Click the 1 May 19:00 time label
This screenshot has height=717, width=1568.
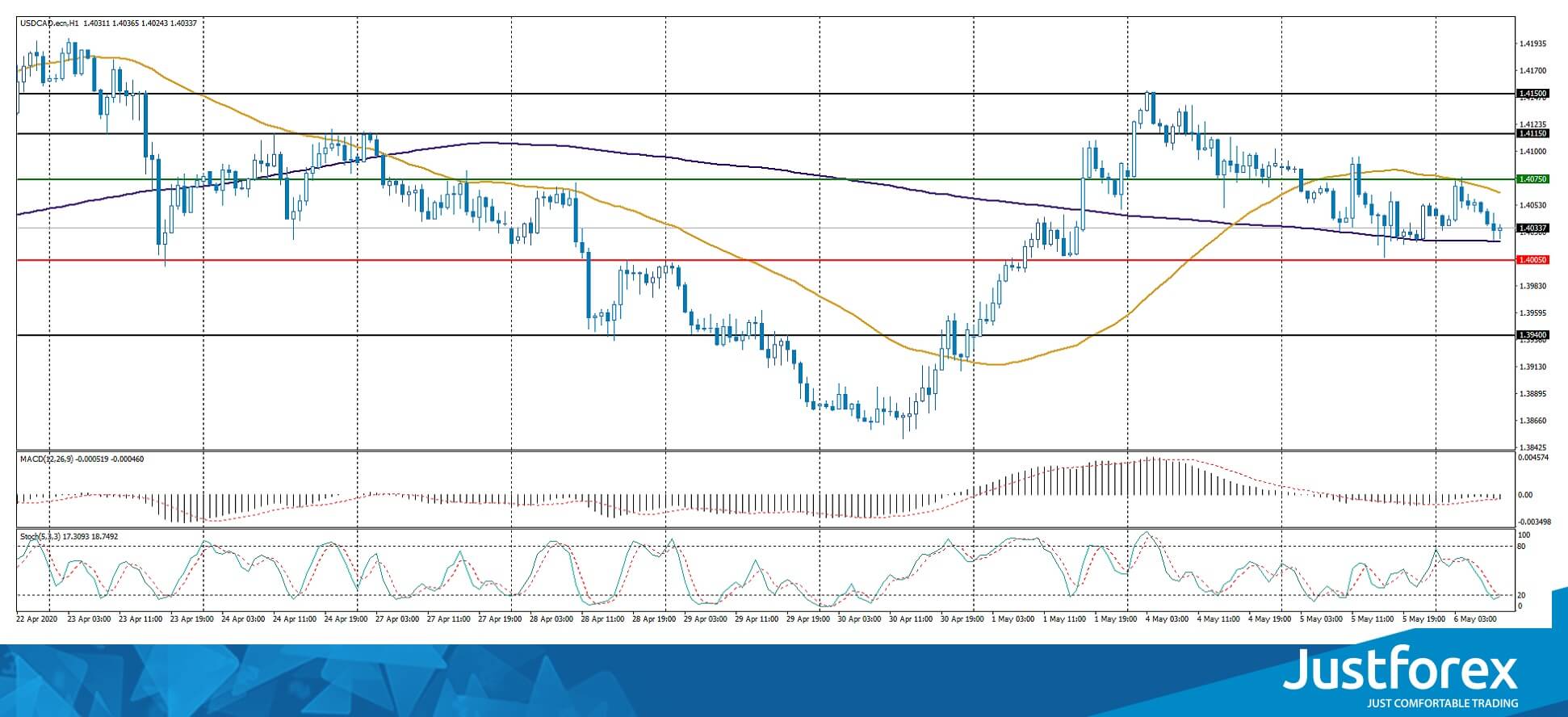click(x=1117, y=619)
